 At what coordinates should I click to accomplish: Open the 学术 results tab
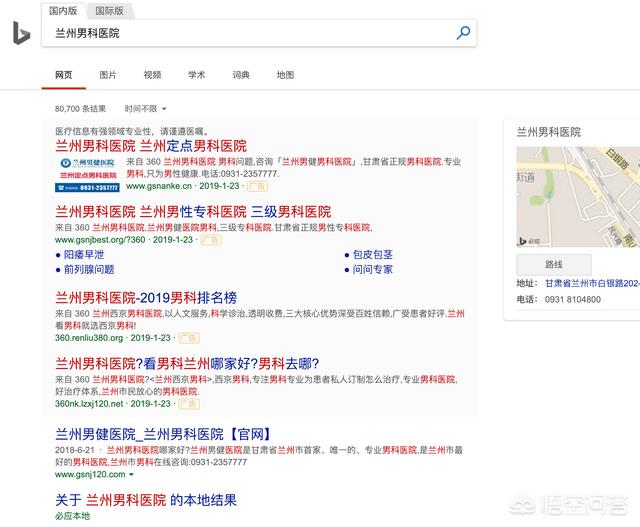(x=196, y=75)
